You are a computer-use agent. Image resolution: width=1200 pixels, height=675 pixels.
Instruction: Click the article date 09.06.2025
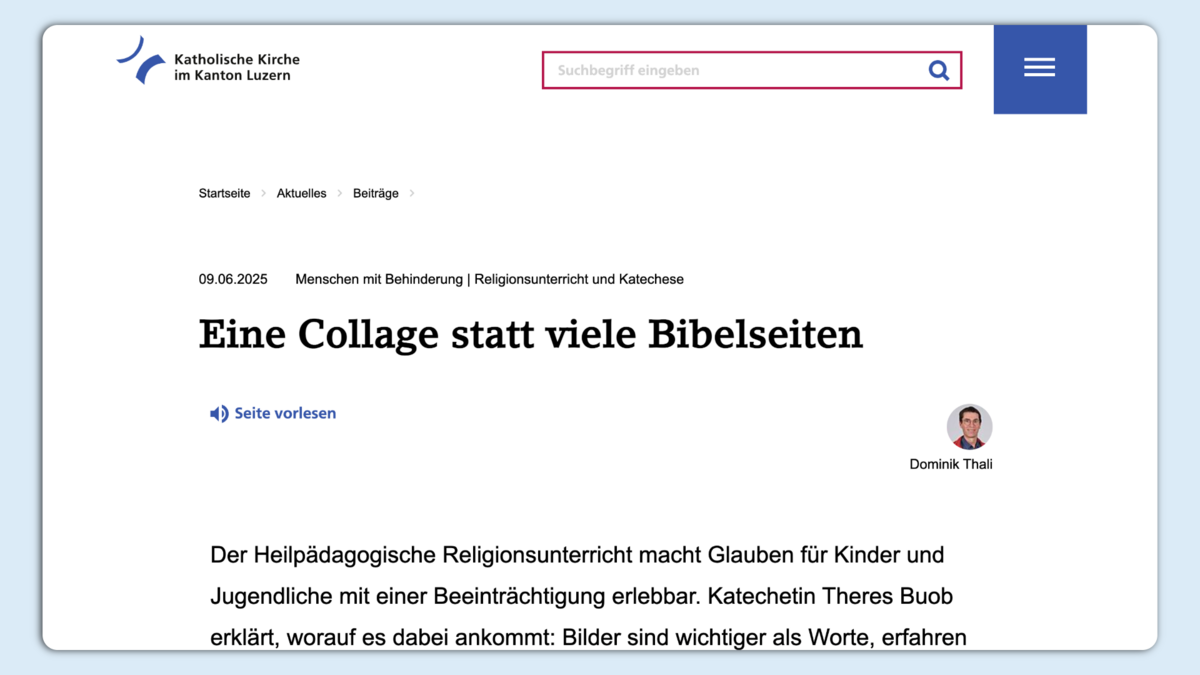pyautogui.click(x=233, y=280)
